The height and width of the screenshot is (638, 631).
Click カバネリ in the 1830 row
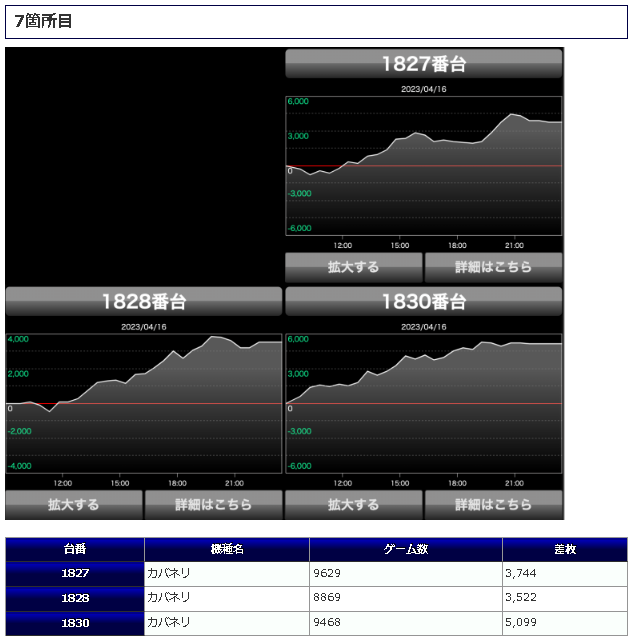point(168,622)
